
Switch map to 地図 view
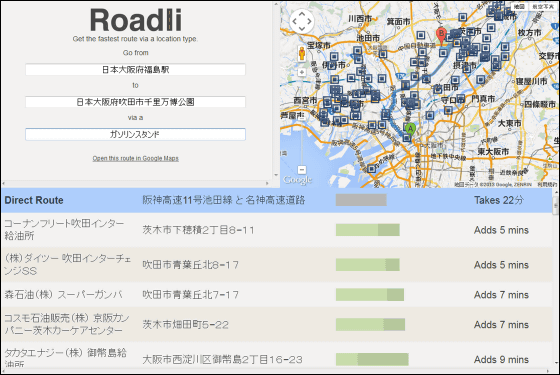point(519,7)
